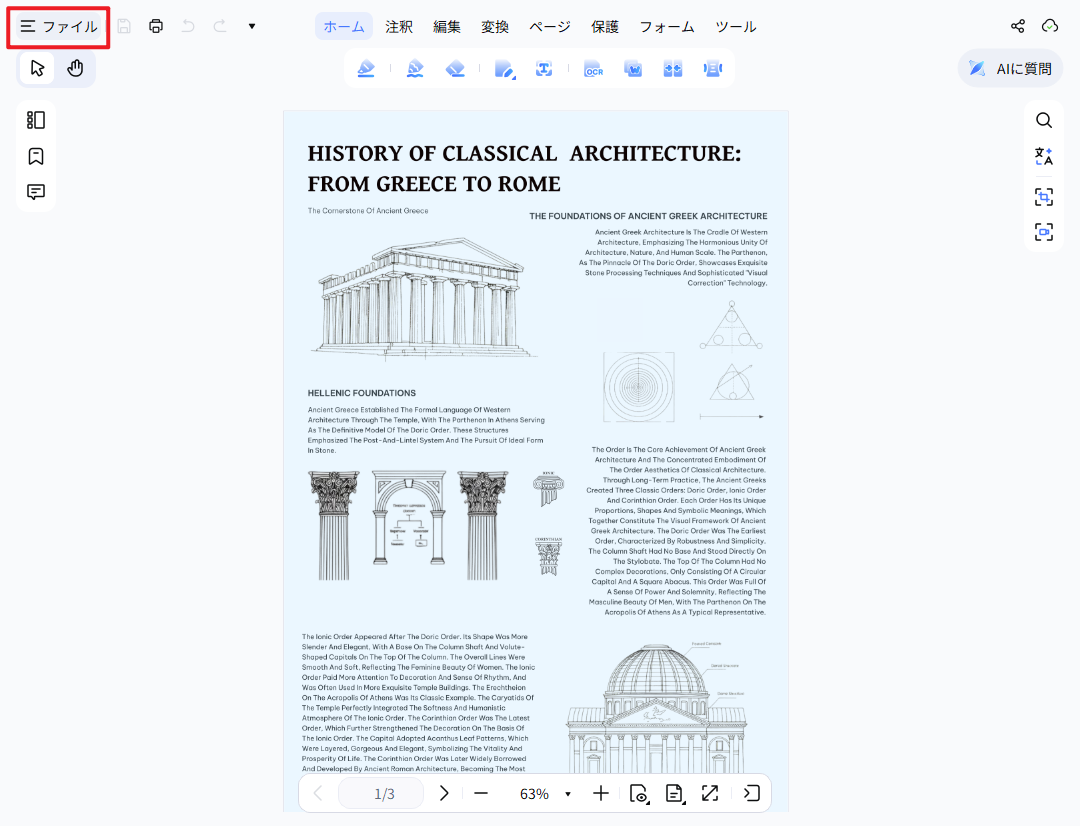
Task: Click the Parthenon temple illustration
Action: (422, 298)
